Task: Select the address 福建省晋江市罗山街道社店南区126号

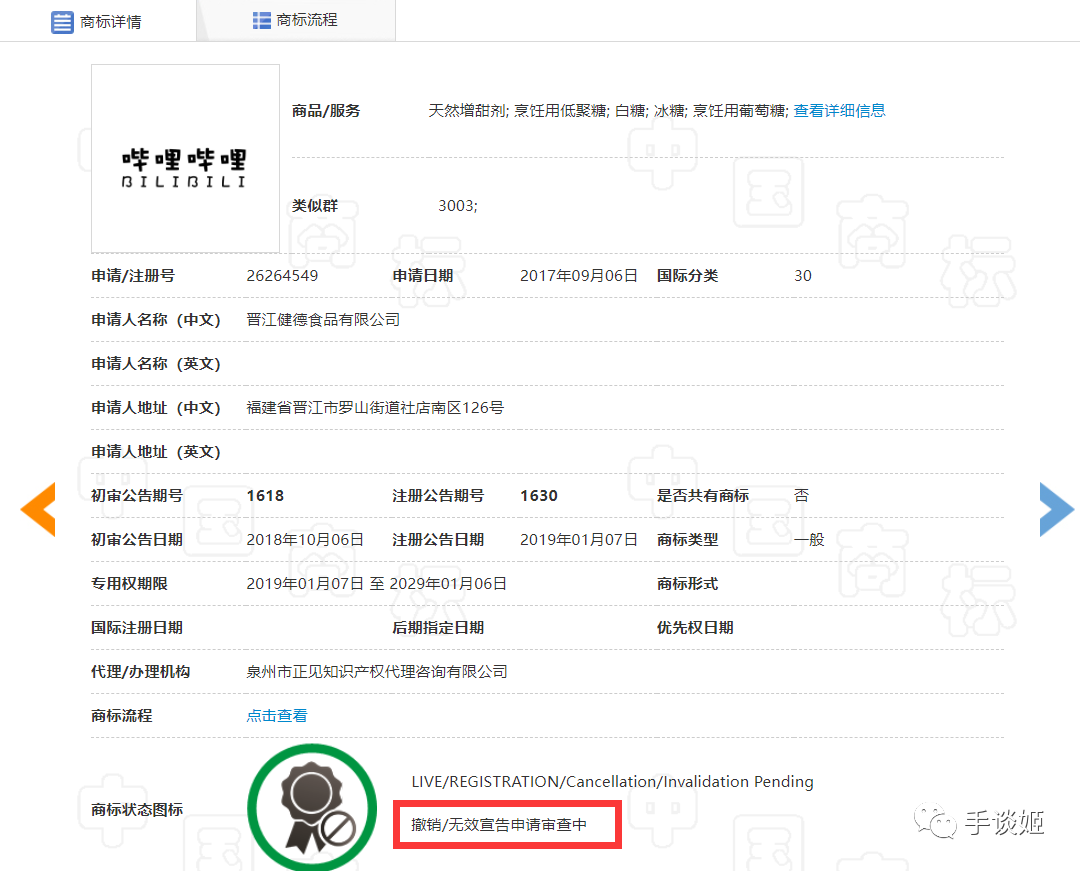Action: 375,408
